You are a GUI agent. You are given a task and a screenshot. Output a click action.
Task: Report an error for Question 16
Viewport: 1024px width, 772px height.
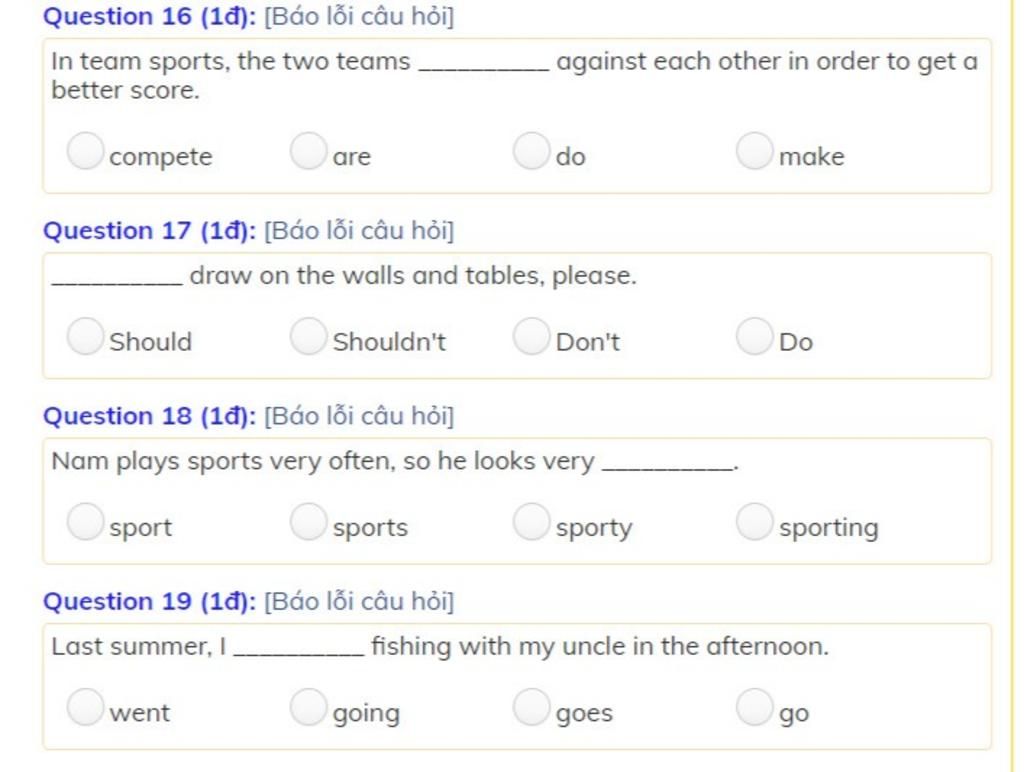(359, 16)
